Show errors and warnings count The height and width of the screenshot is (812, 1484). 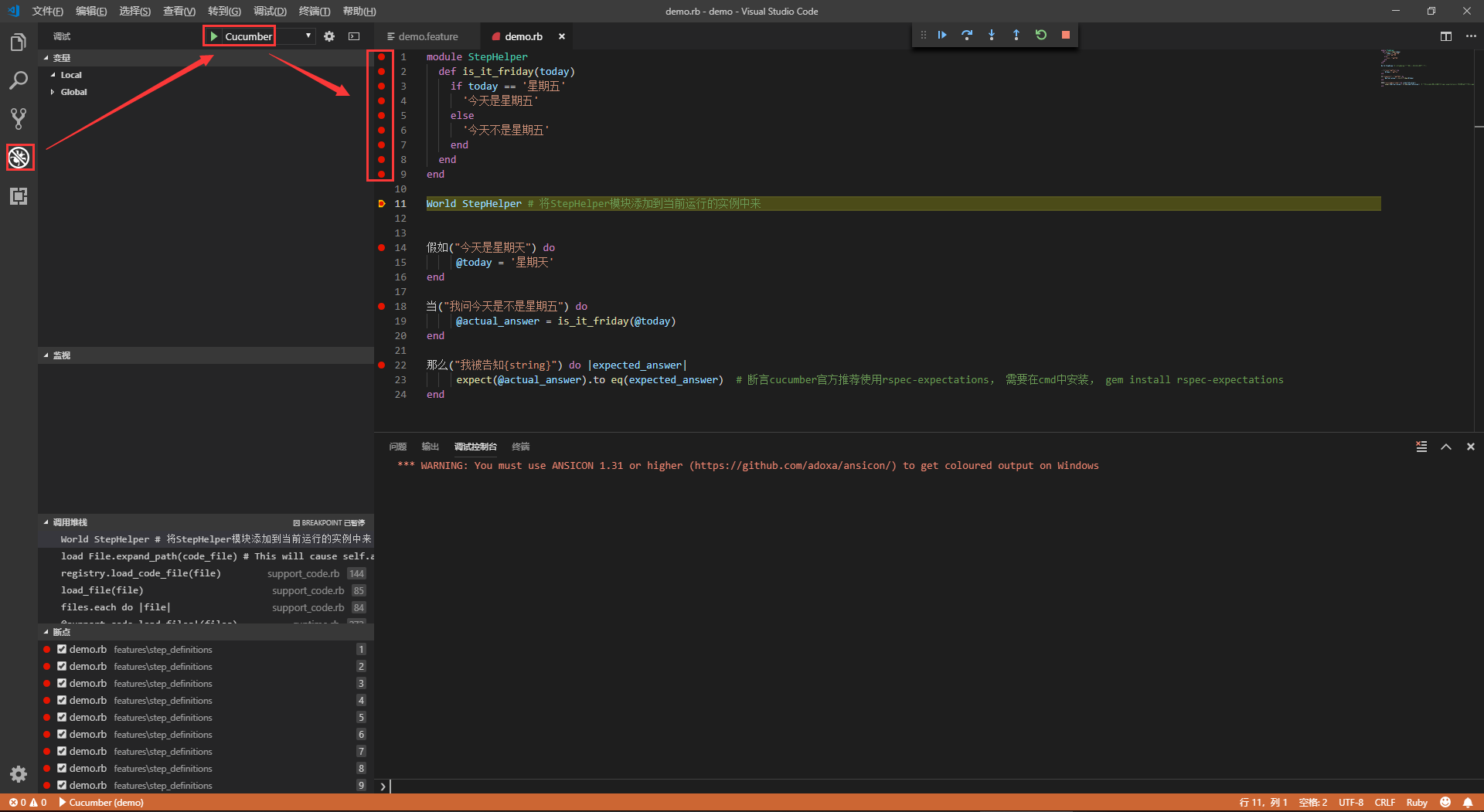28,803
